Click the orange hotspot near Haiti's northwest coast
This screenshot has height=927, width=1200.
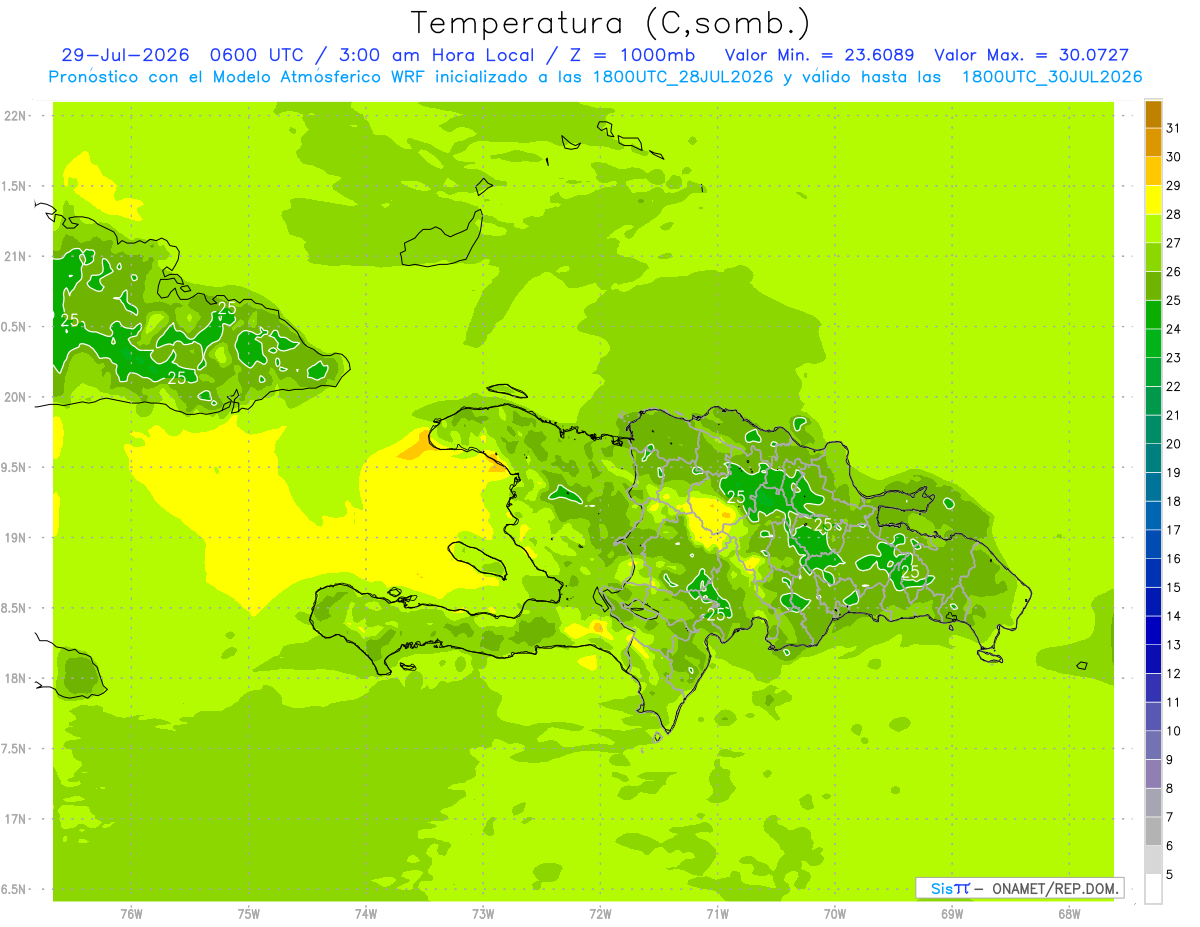click(413, 452)
